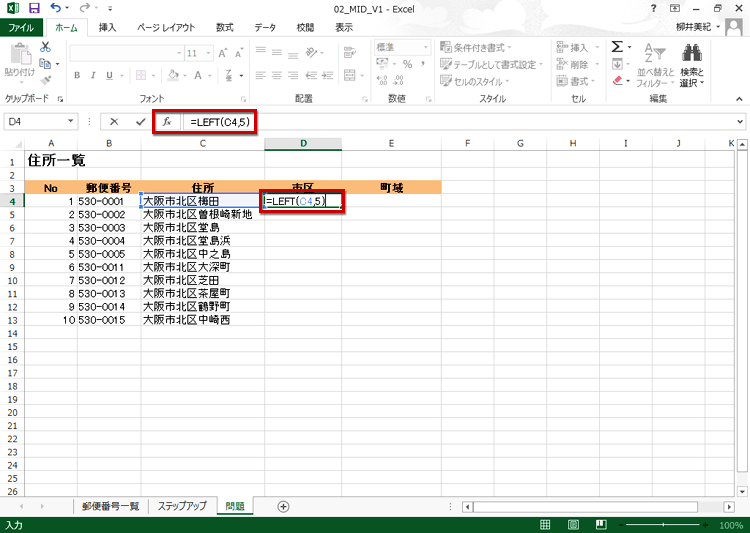
Task: Click the Orientation text angle icon
Action: pos(311,52)
